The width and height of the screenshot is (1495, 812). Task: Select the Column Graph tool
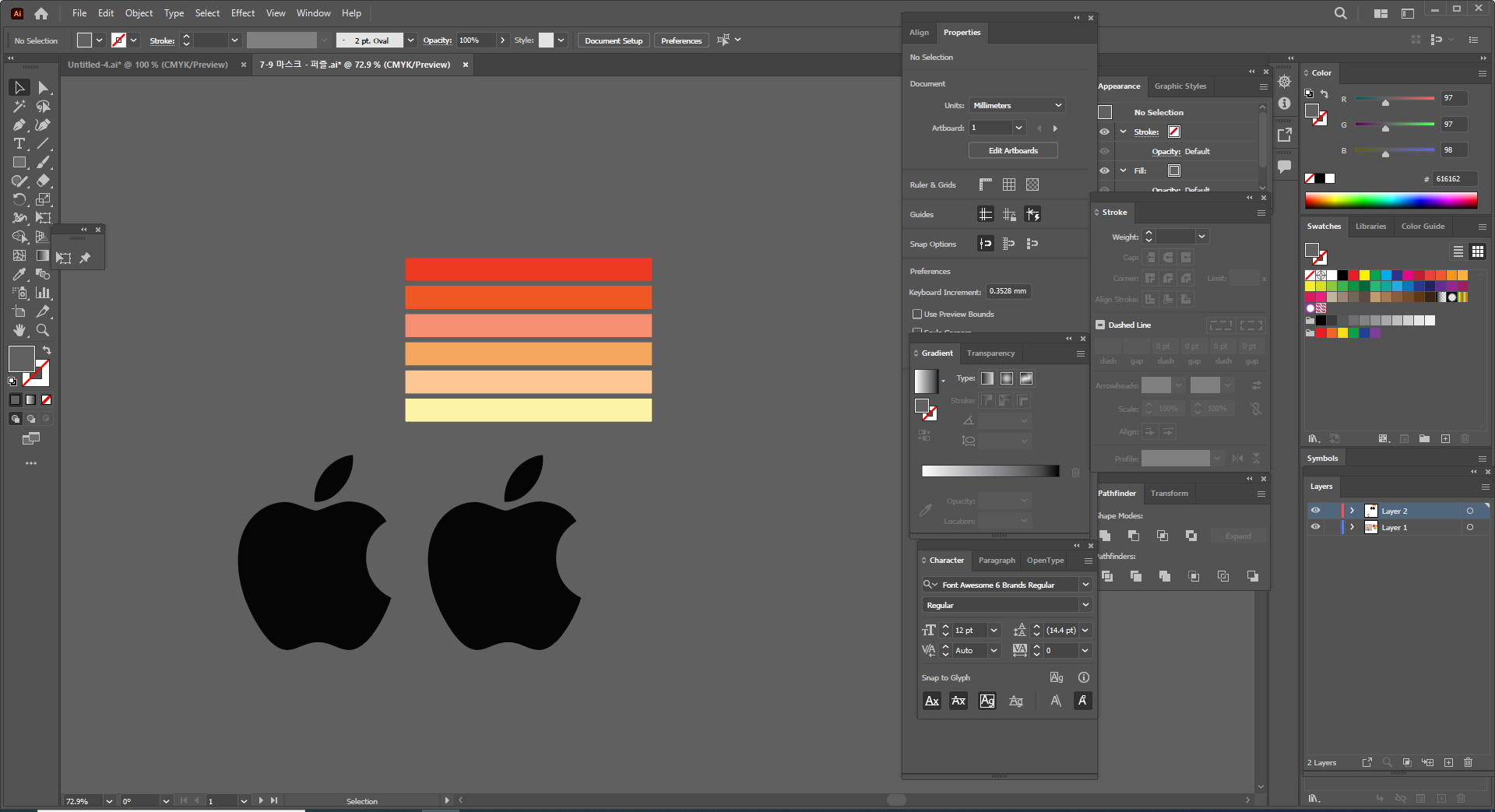44,293
